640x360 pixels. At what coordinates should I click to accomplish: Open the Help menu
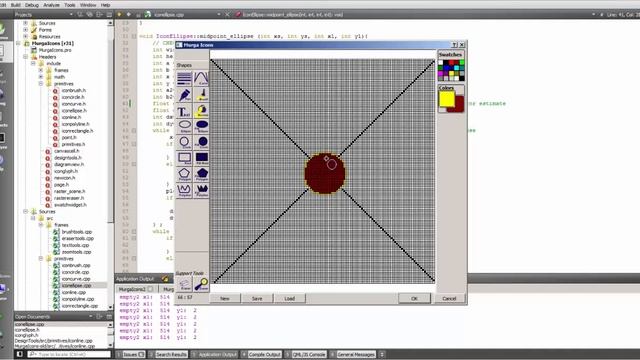point(105,5)
